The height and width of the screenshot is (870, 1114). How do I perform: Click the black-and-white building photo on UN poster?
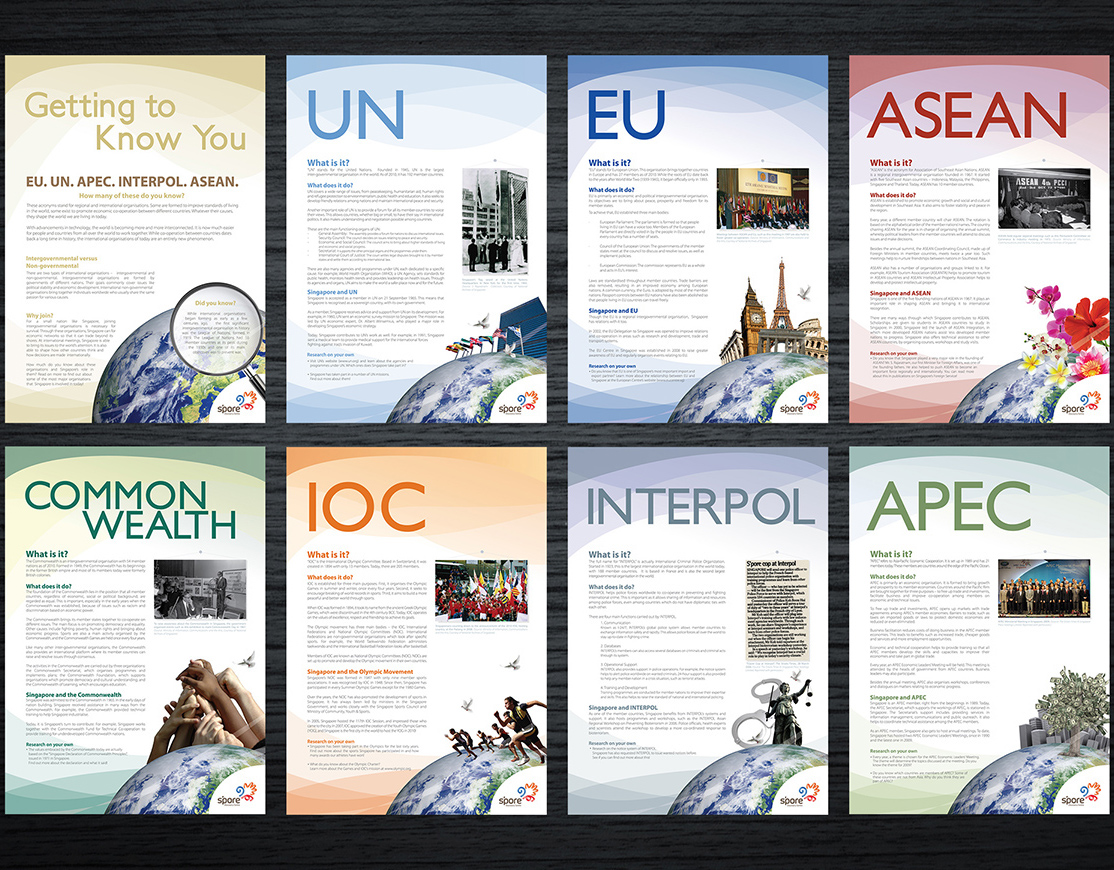[495, 224]
